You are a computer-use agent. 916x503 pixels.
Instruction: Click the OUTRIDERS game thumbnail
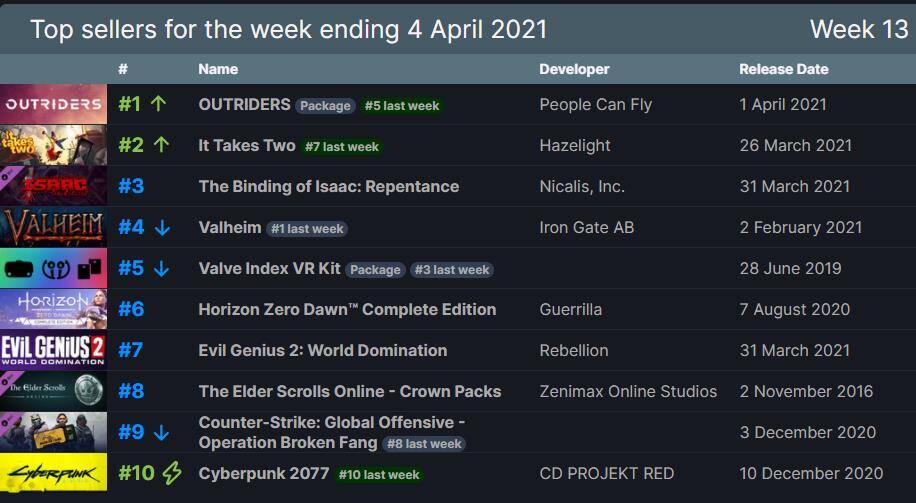click(53, 104)
